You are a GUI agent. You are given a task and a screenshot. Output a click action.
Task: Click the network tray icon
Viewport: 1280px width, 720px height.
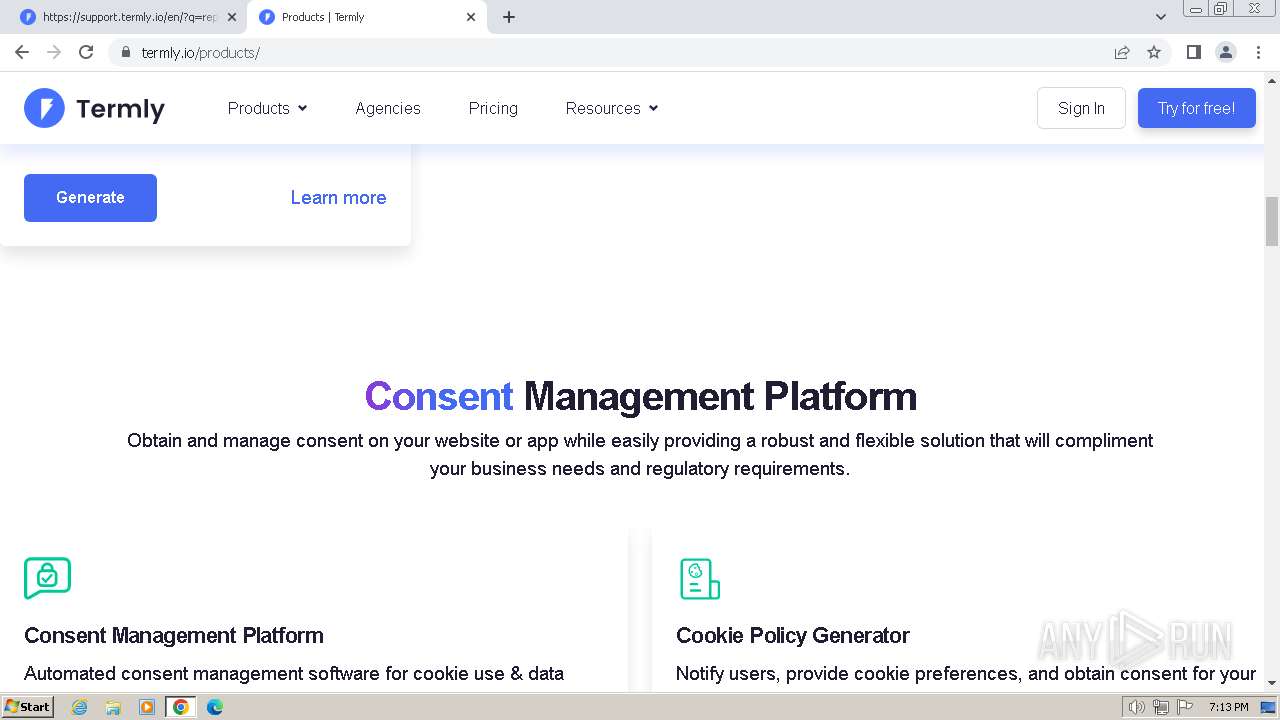point(1160,707)
